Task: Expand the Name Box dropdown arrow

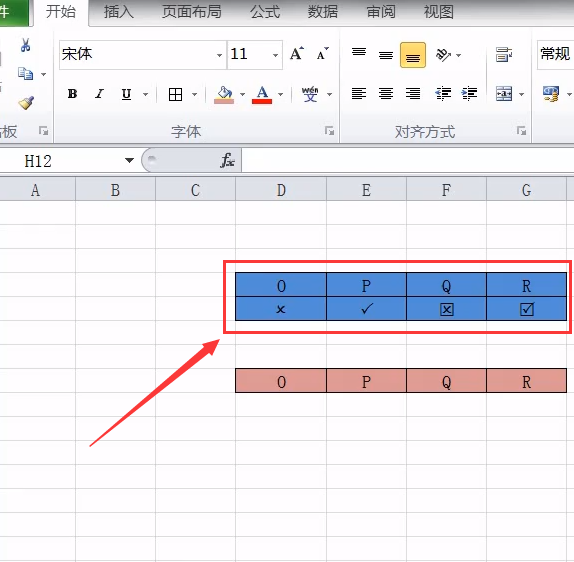Action: [x=129, y=160]
